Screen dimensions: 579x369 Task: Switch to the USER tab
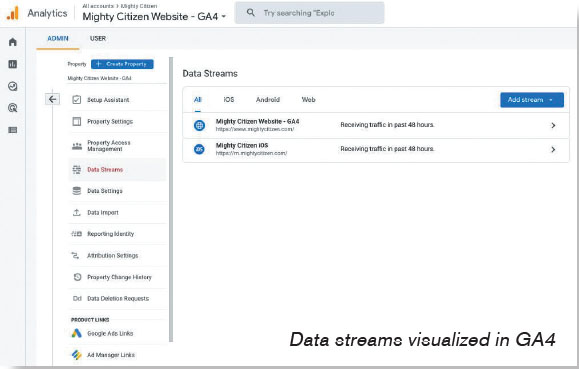(98, 38)
